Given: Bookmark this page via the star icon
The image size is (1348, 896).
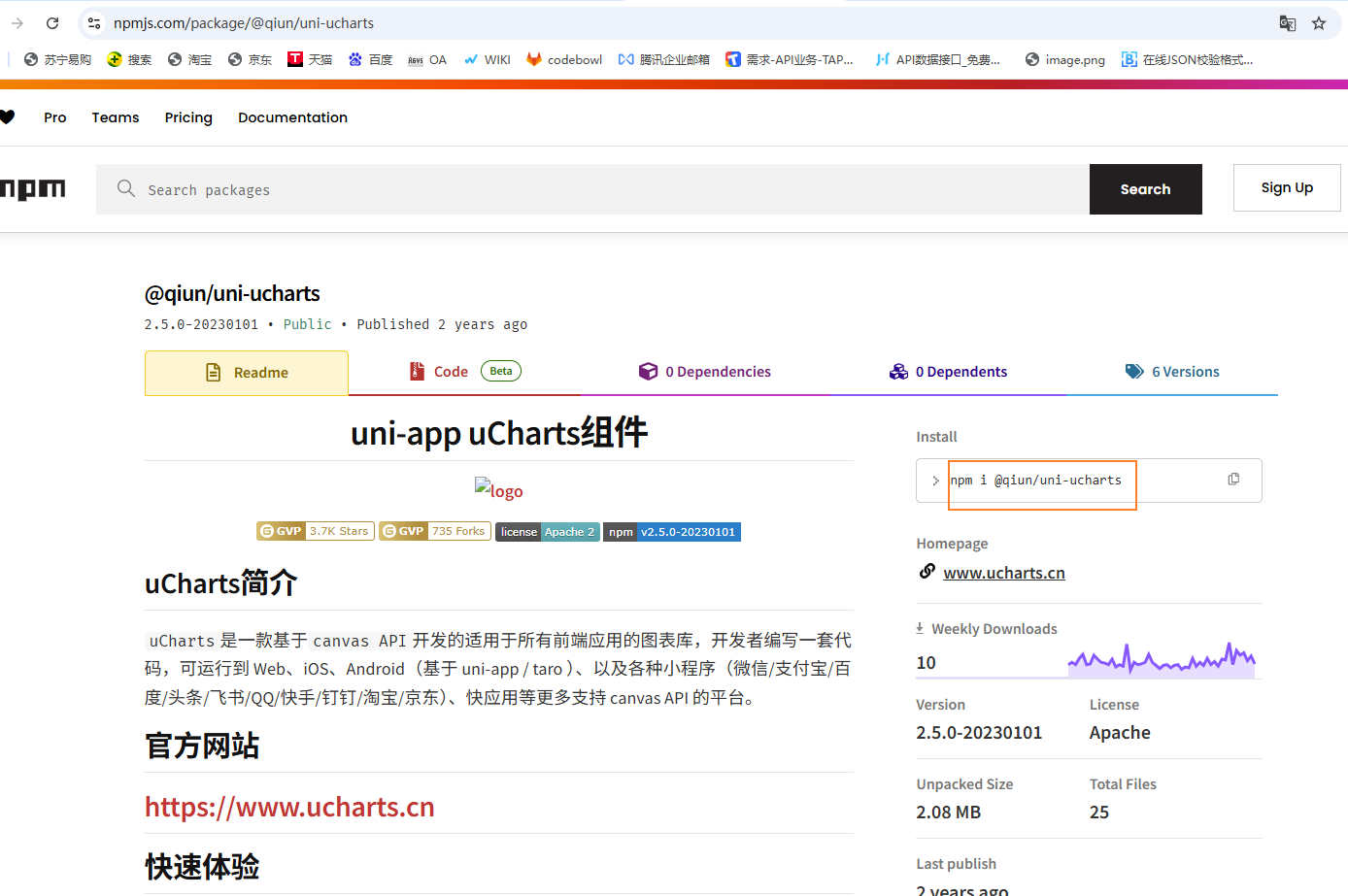Looking at the screenshot, I should (1318, 22).
